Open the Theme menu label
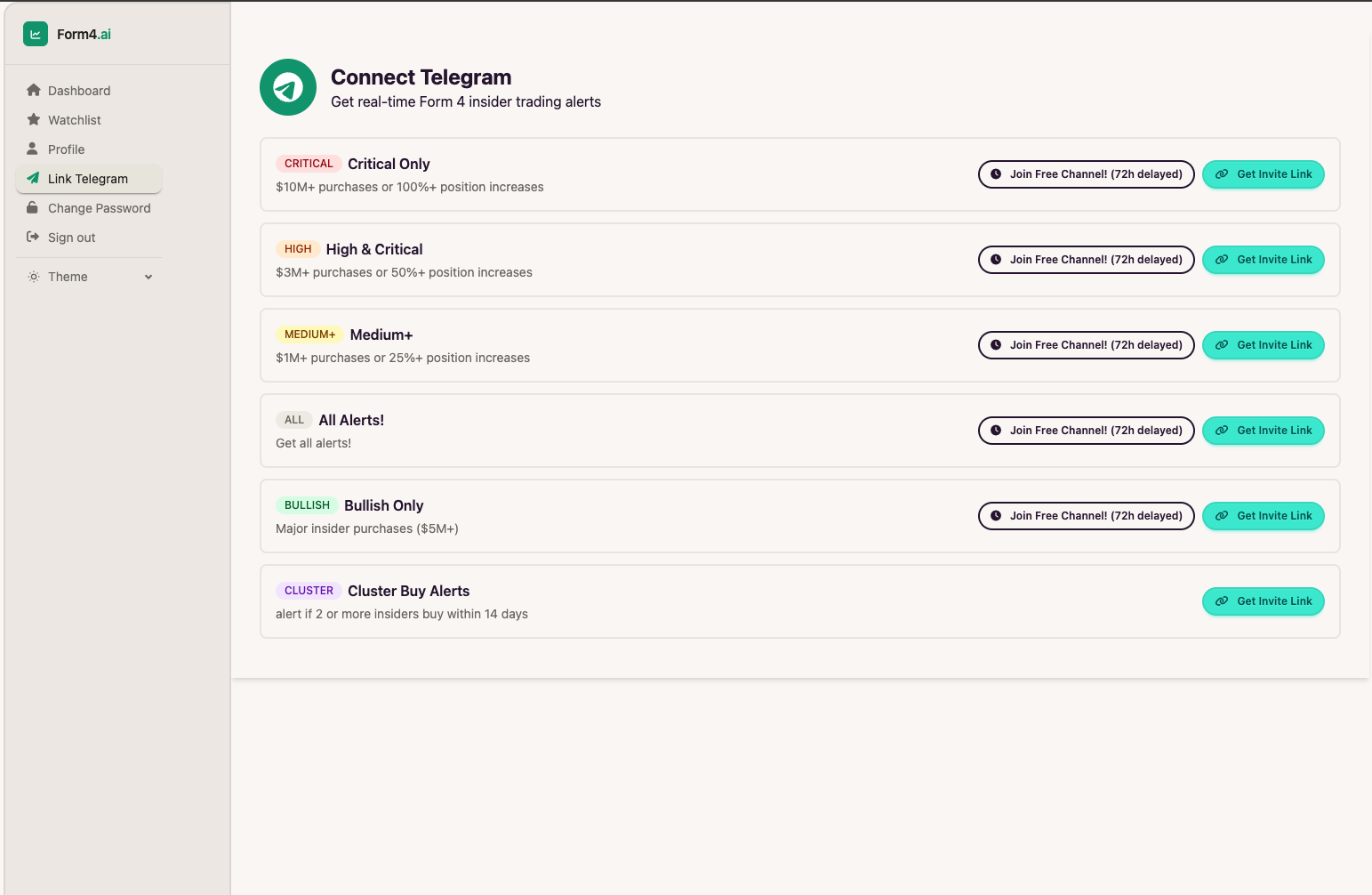The width and height of the screenshot is (1372, 895). coord(68,277)
